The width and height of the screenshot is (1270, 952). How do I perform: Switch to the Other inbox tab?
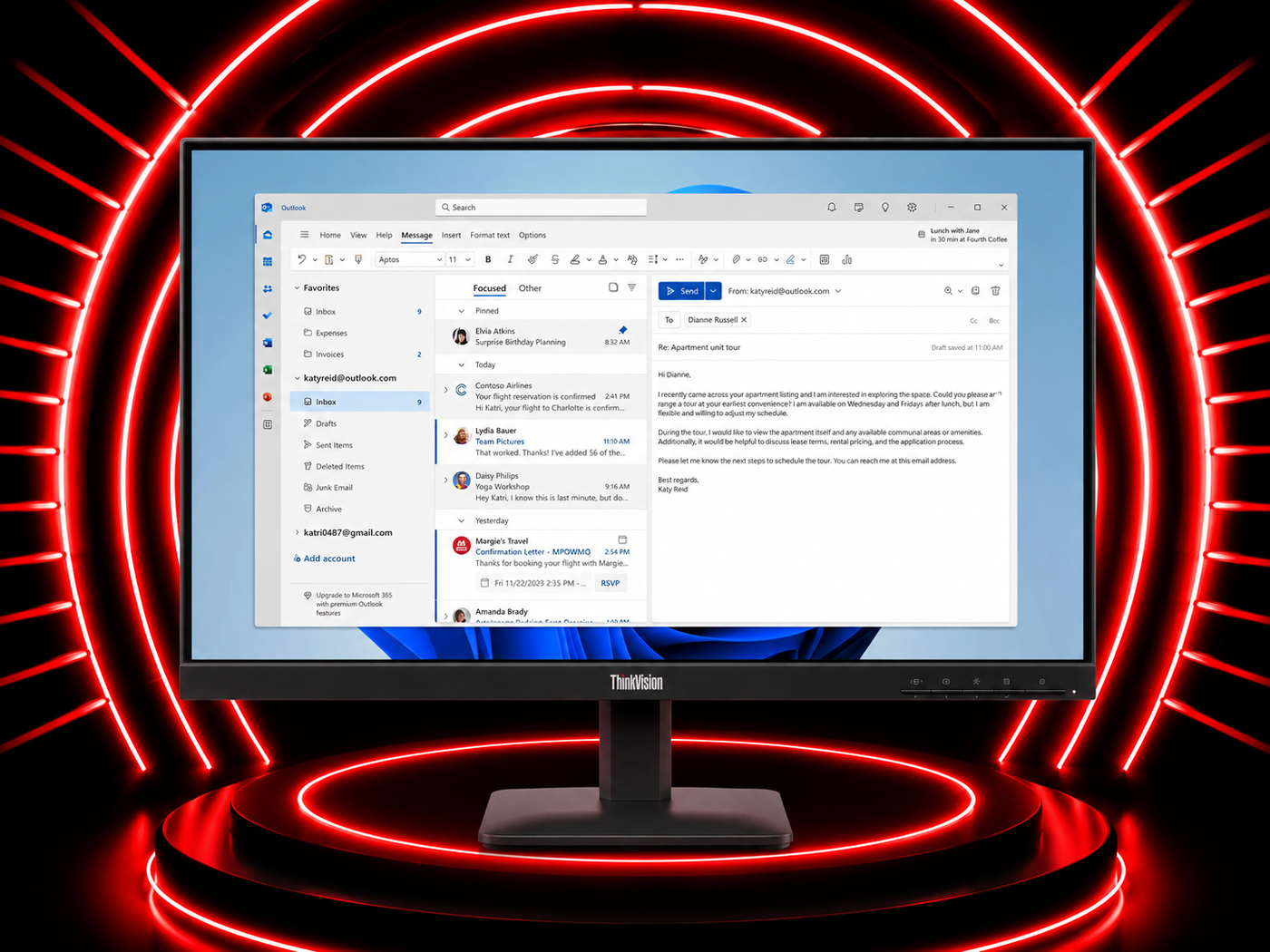530,288
